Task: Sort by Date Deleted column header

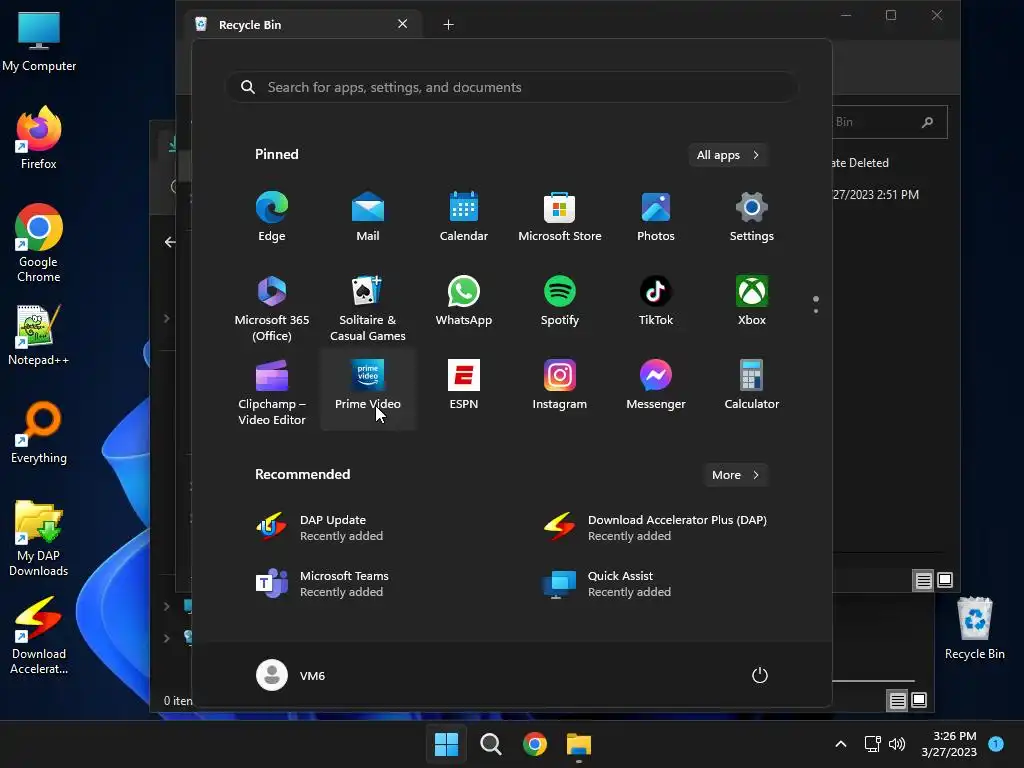Action: (x=861, y=163)
